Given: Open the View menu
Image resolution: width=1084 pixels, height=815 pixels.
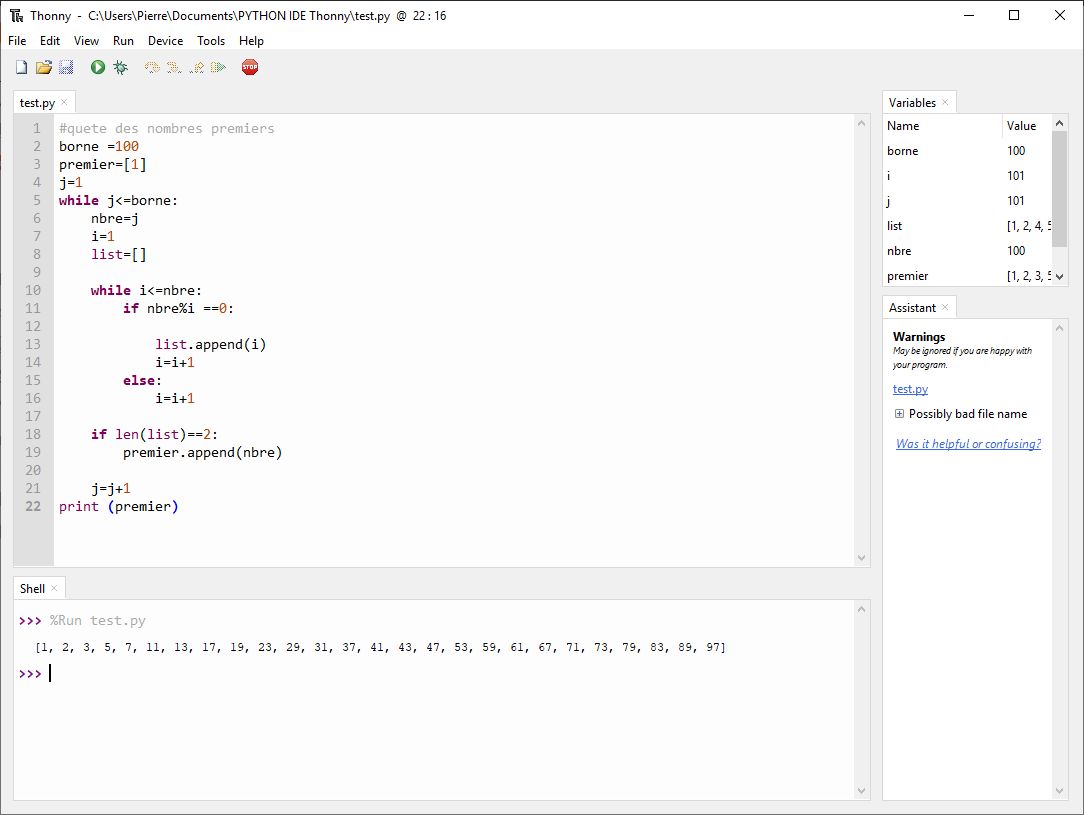Looking at the screenshot, I should coord(86,41).
